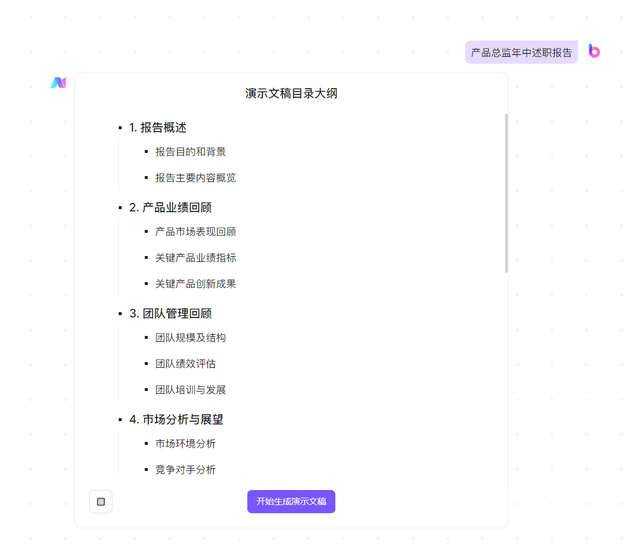The height and width of the screenshot is (552, 640).
Task: Select outline item 团队规模及结构
Action: pyautogui.click(x=191, y=338)
